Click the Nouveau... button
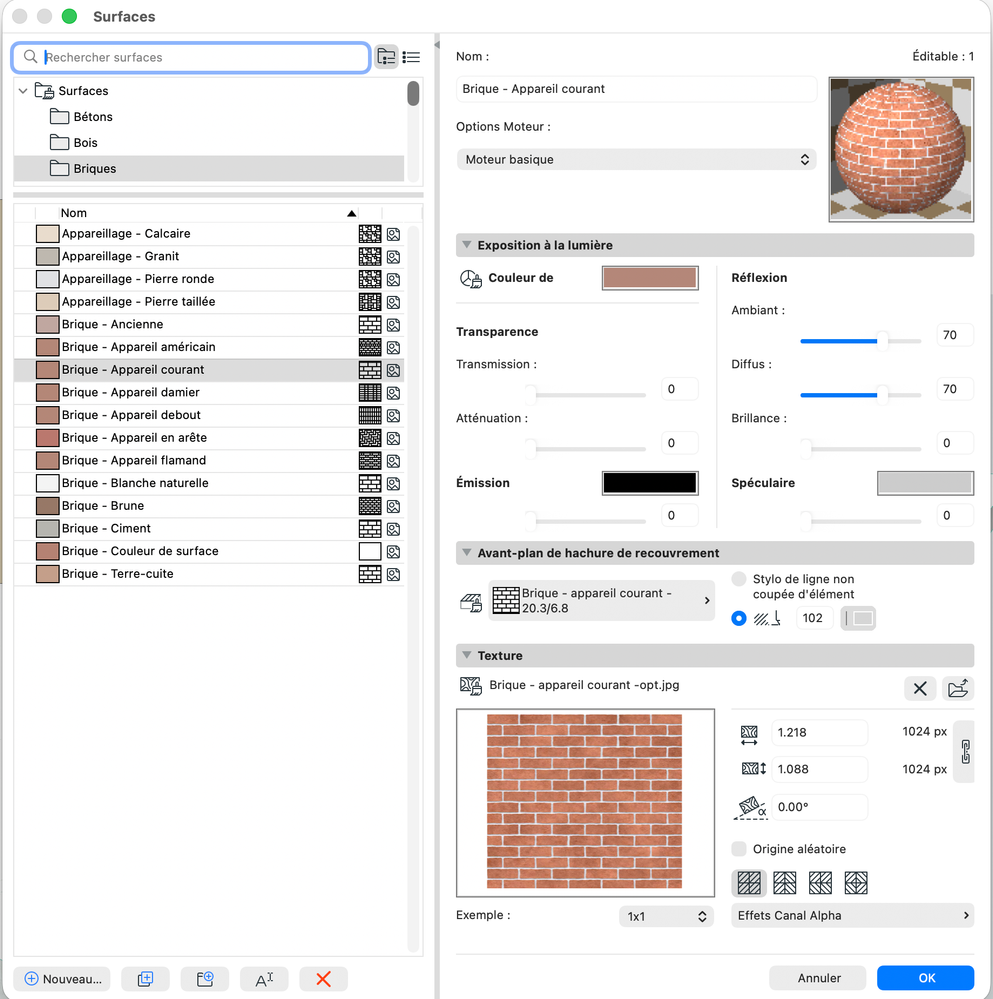The height and width of the screenshot is (999, 993). (62, 979)
